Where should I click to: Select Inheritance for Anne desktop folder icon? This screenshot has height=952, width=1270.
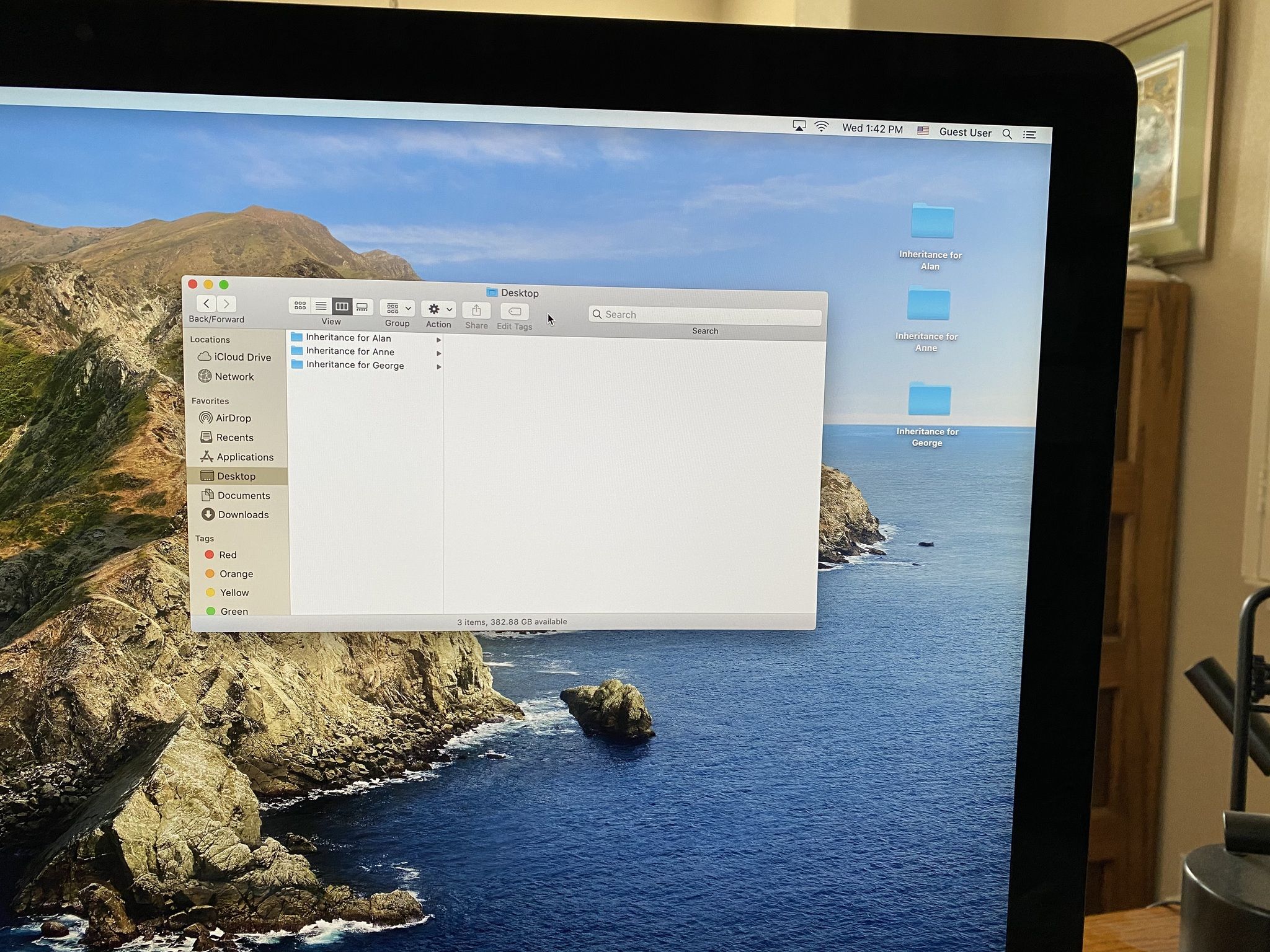(928, 304)
